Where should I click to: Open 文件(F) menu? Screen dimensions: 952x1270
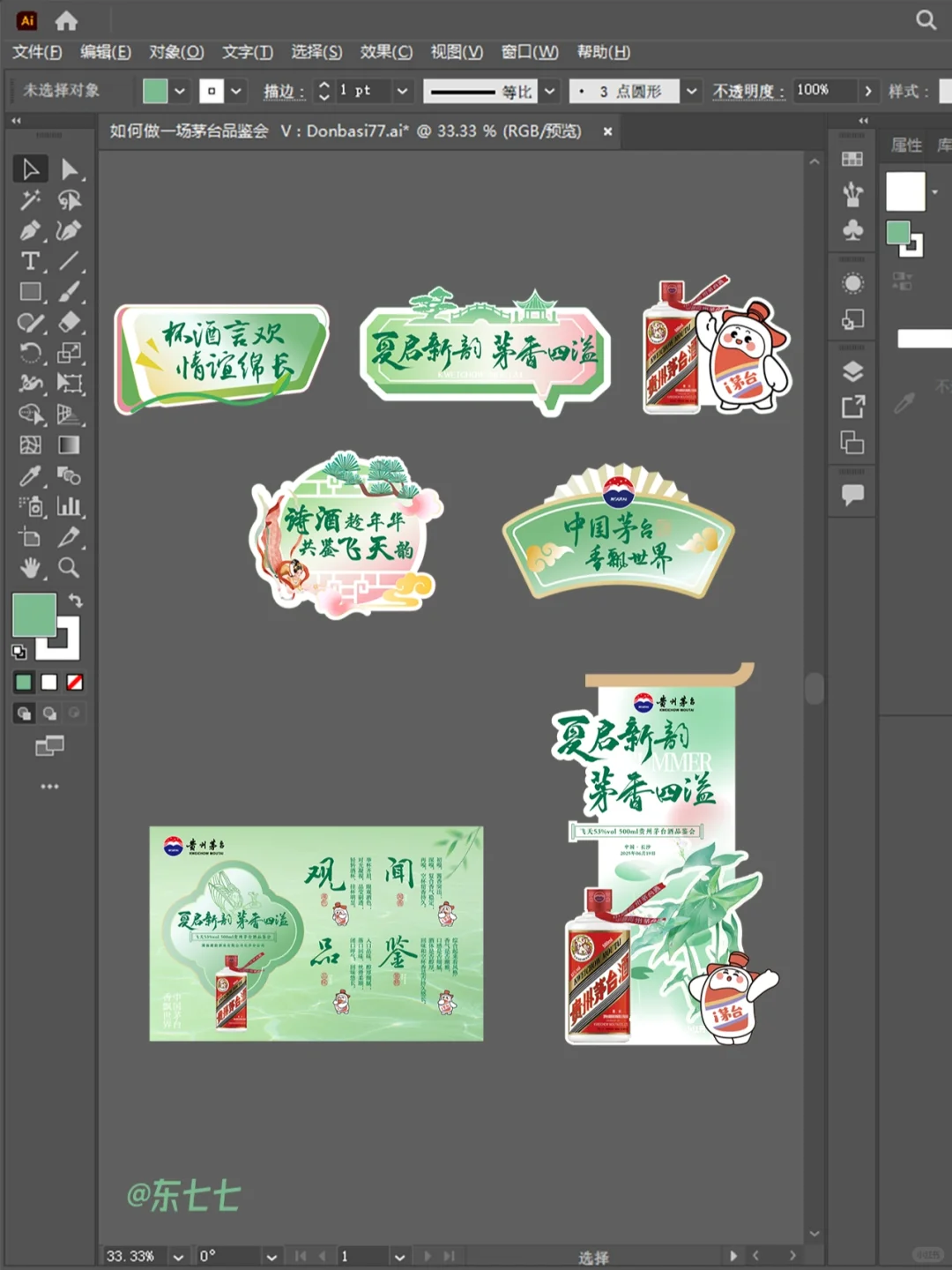pos(37,52)
